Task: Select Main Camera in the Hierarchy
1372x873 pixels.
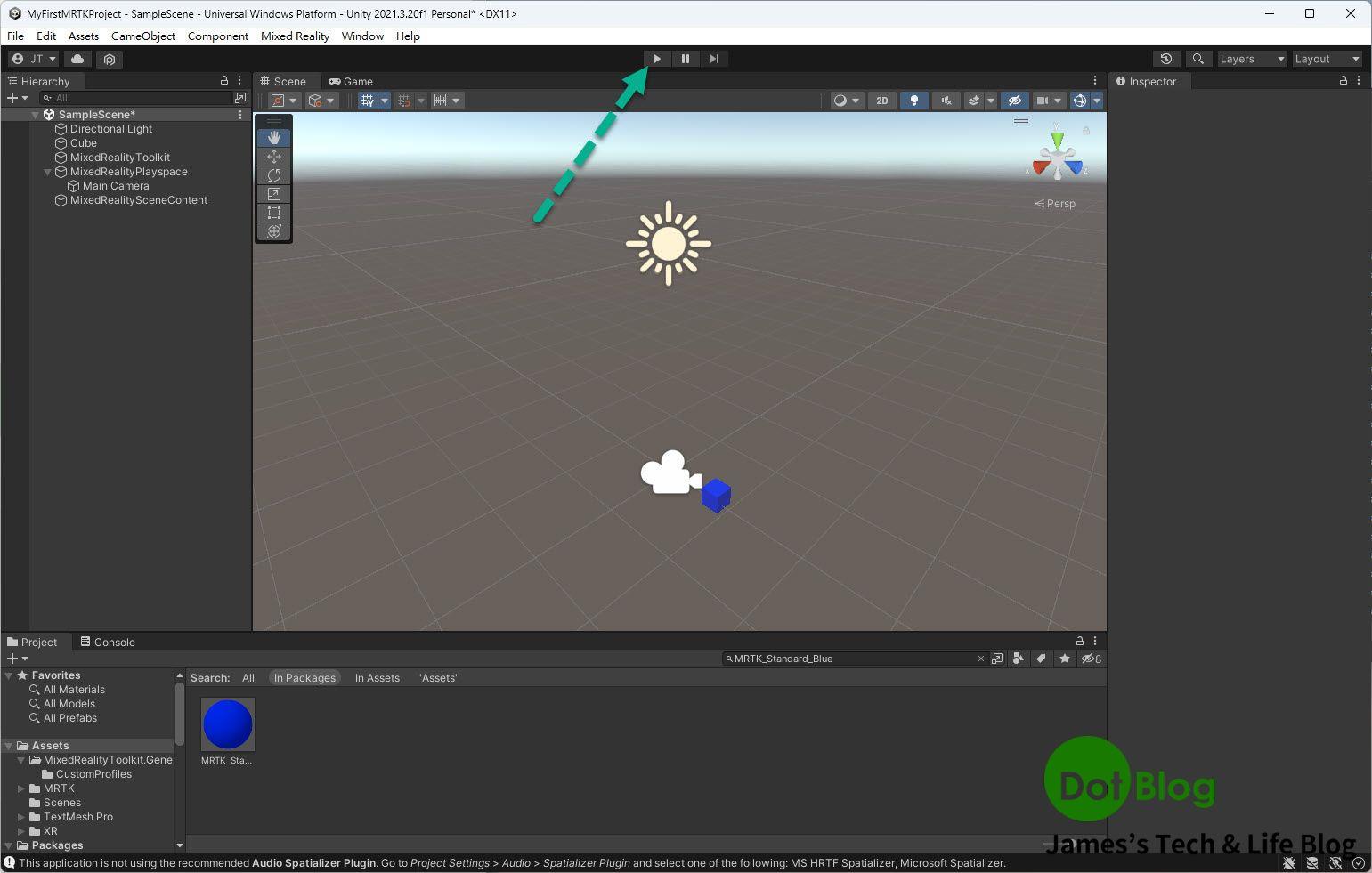Action: click(x=116, y=186)
